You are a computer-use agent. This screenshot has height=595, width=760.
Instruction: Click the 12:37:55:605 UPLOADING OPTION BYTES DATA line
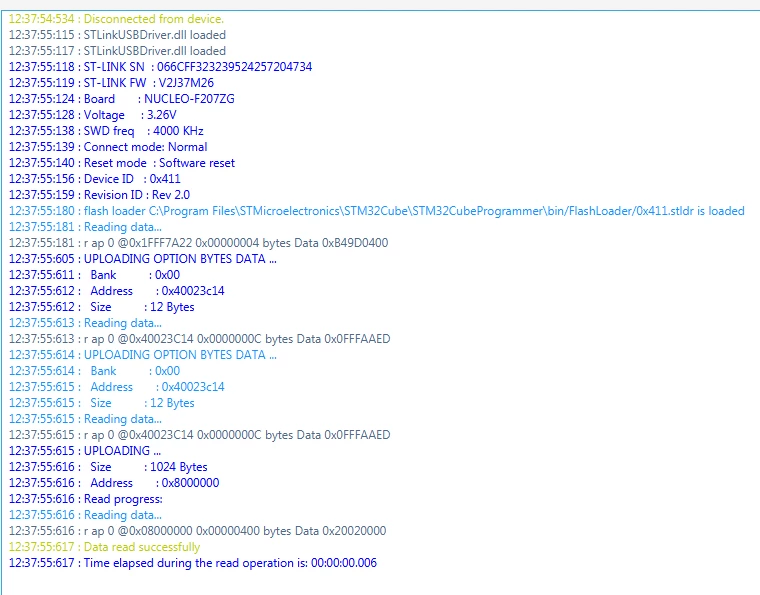tap(143, 259)
